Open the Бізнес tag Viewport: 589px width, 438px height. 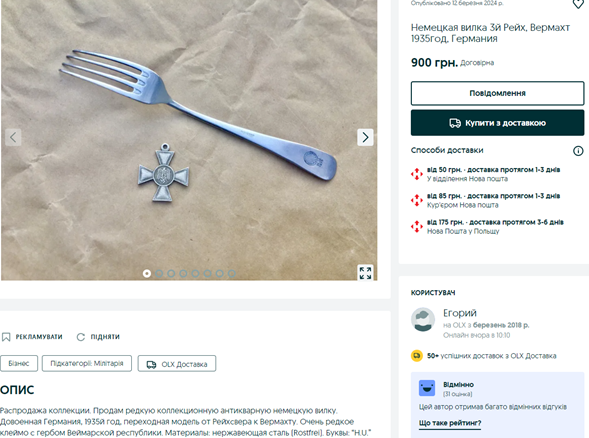[19, 364]
